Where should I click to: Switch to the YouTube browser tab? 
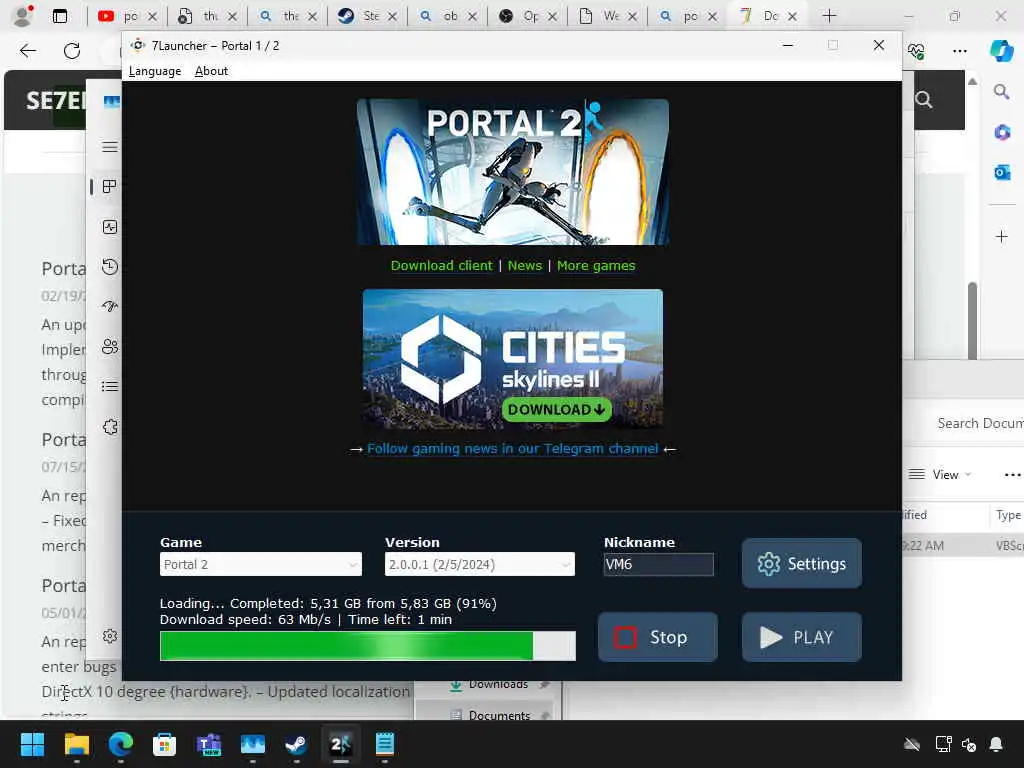click(x=127, y=16)
